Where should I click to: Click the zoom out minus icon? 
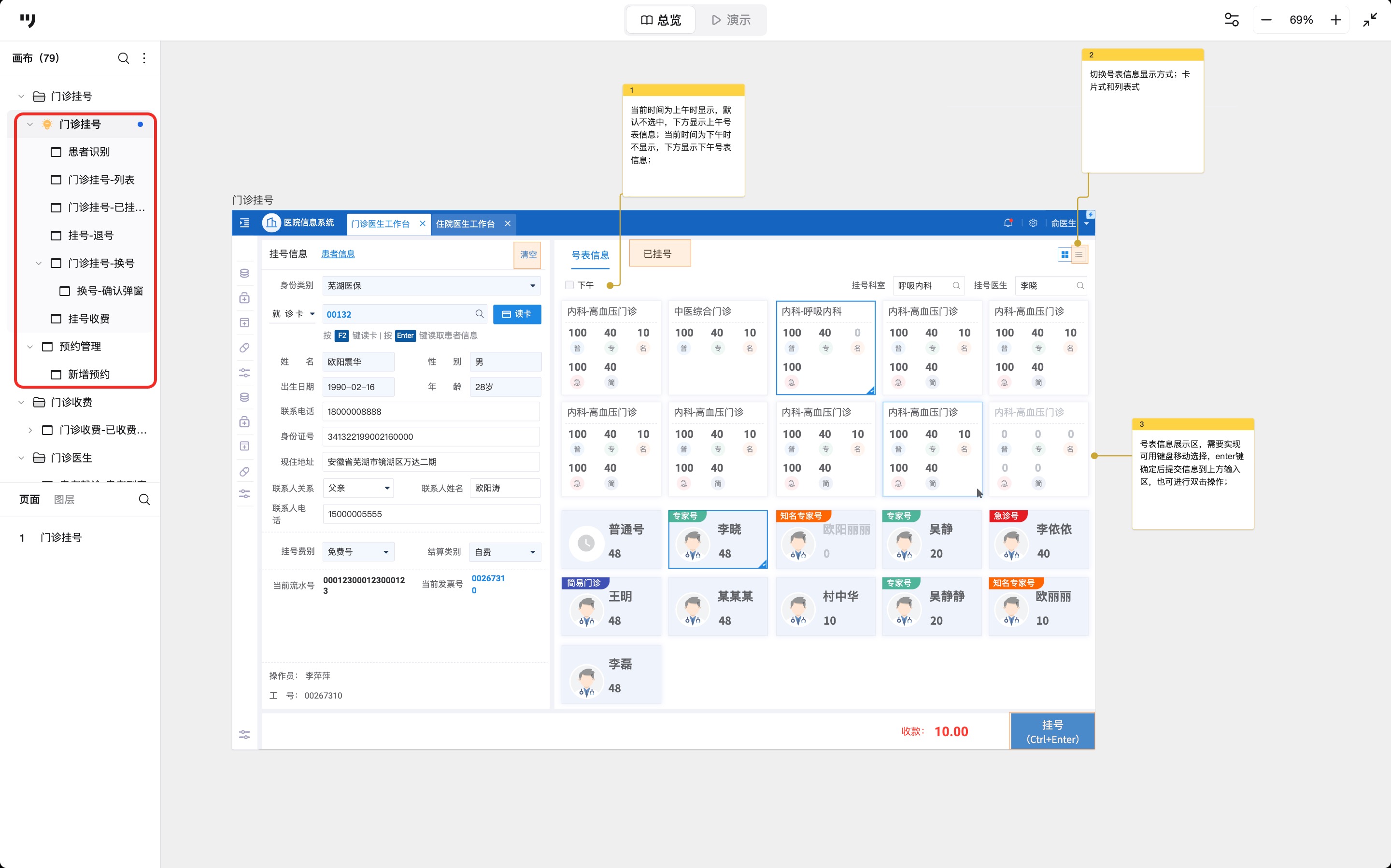point(1266,20)
